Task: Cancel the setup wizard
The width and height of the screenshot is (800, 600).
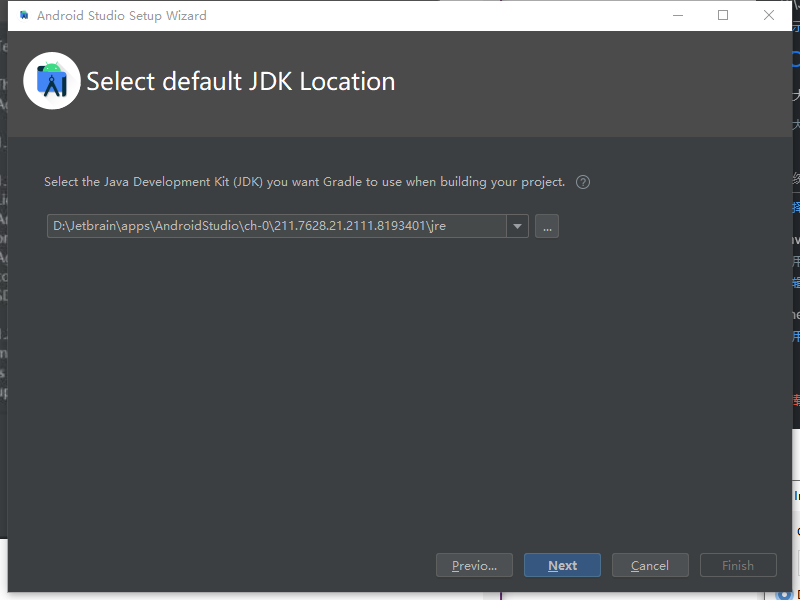Action: click(650, 565)
